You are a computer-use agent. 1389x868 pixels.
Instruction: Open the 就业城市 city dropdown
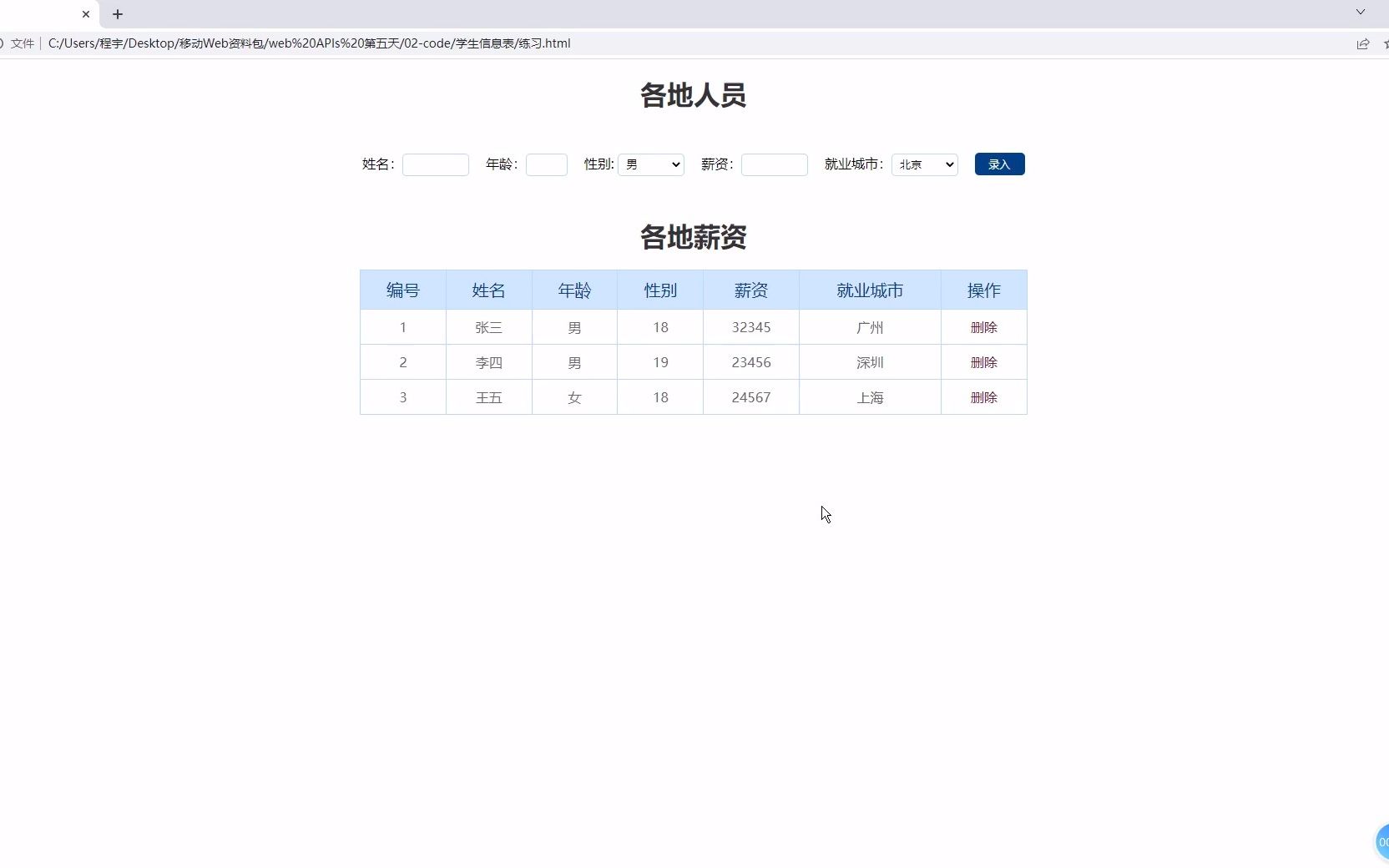(925, 164)
